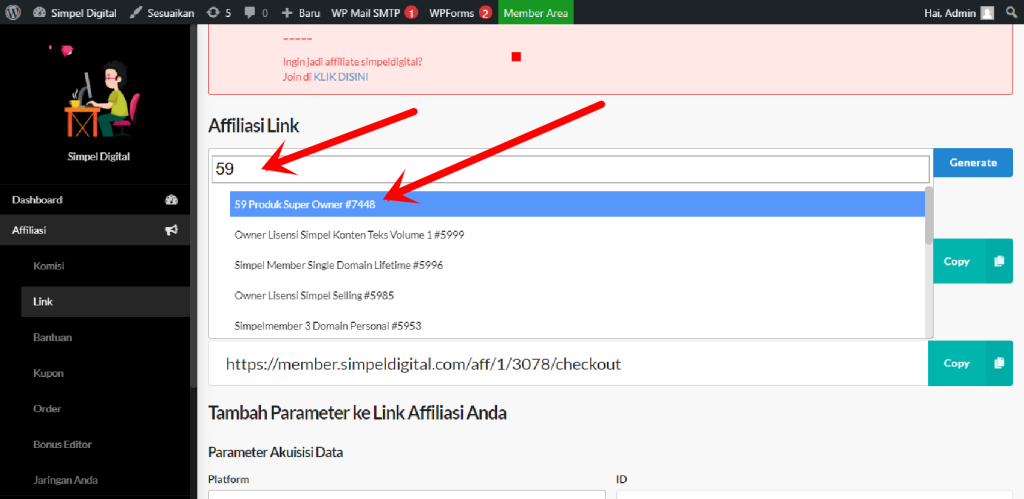Click the WP Mail SMTP notification badge
Image resolution: width=1024 pixels, height=499 pixels.
[411, 13]
